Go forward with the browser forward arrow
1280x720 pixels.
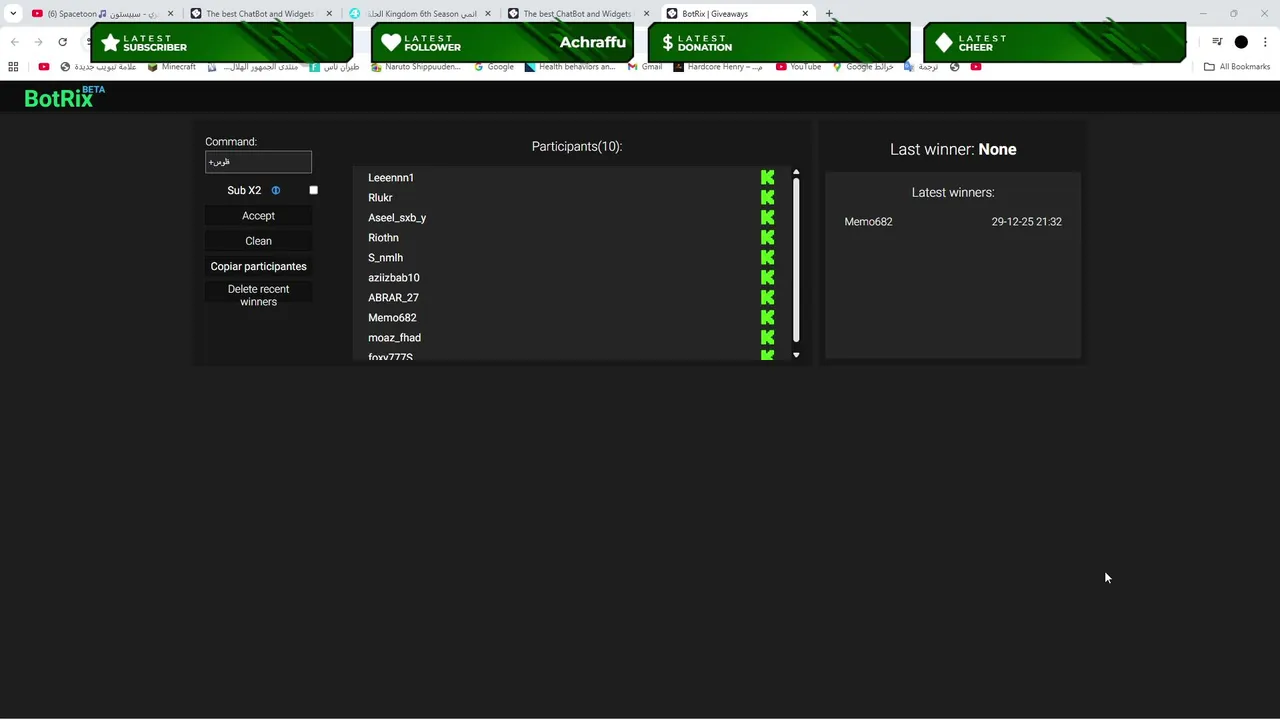[x=38, y=42]
